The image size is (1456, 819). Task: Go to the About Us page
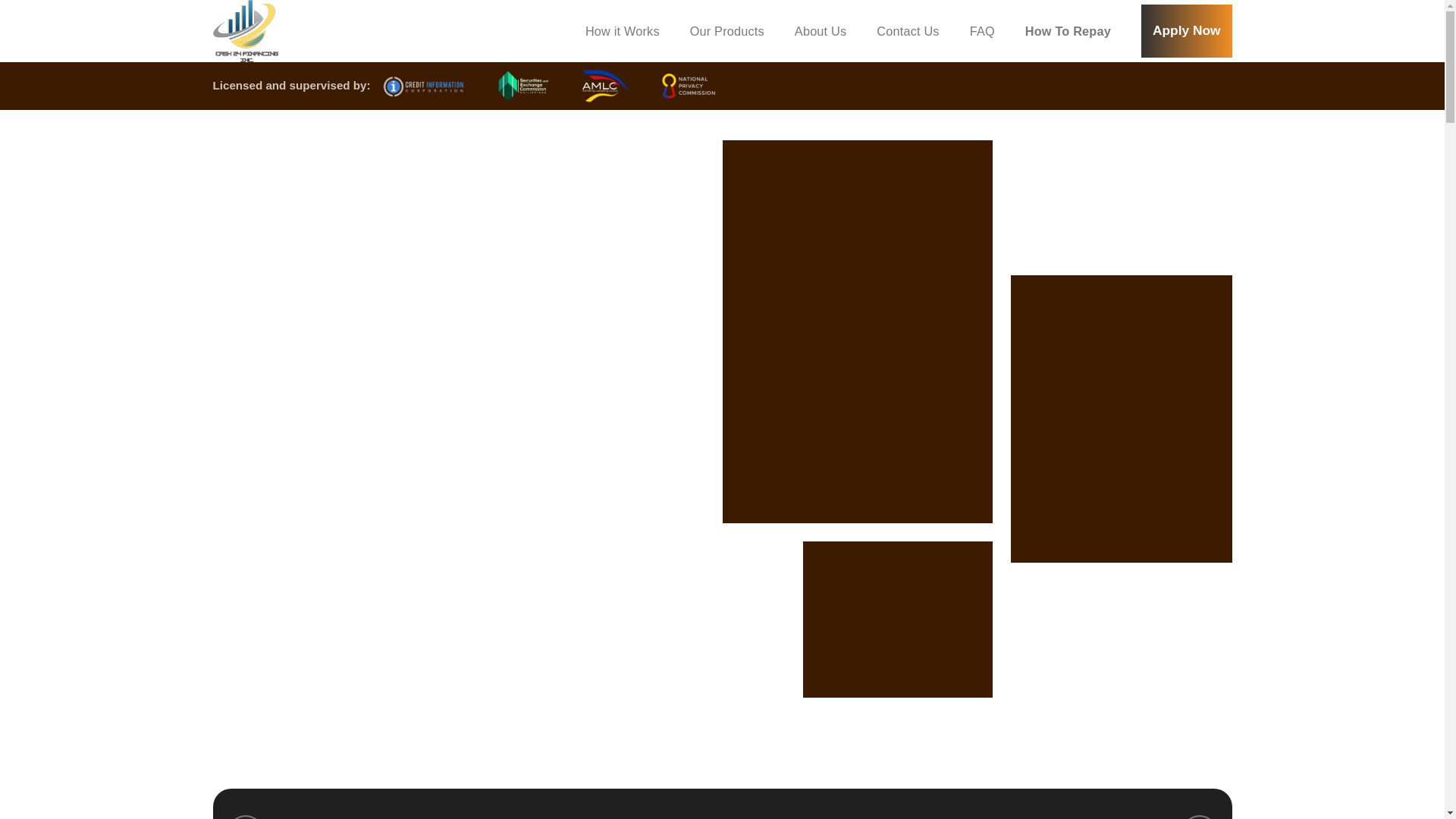820,32
